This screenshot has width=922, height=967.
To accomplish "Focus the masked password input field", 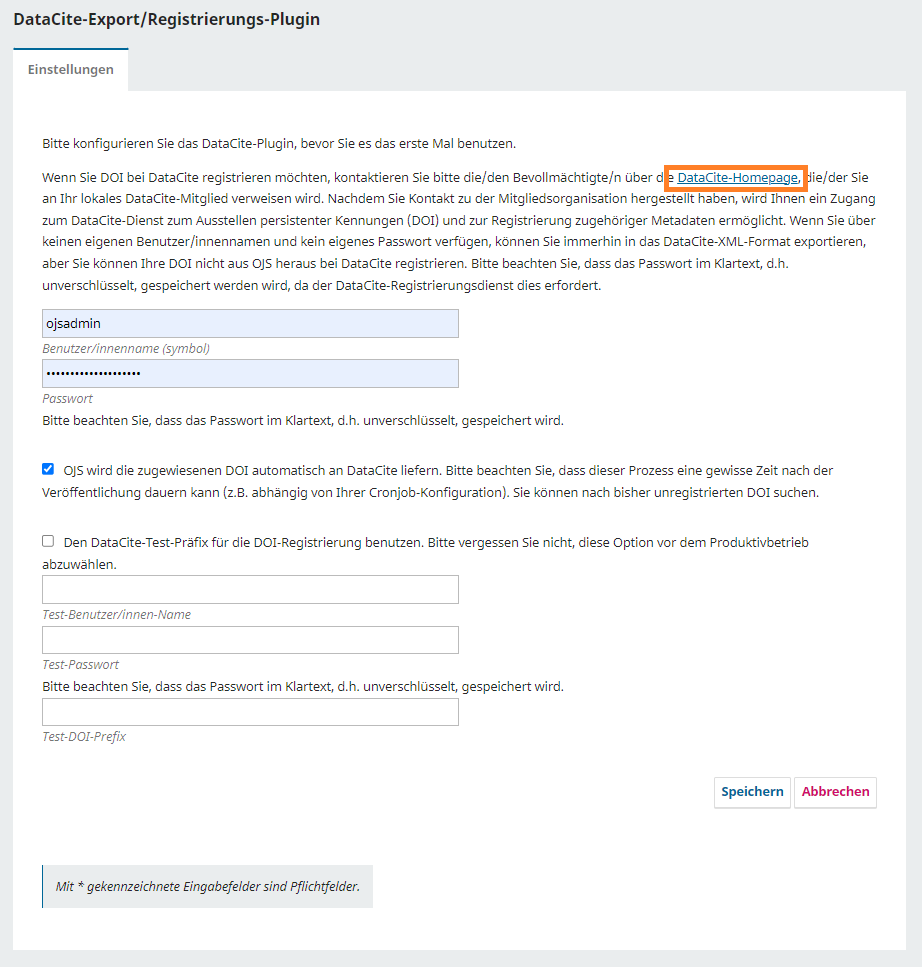I will (250, 374).
